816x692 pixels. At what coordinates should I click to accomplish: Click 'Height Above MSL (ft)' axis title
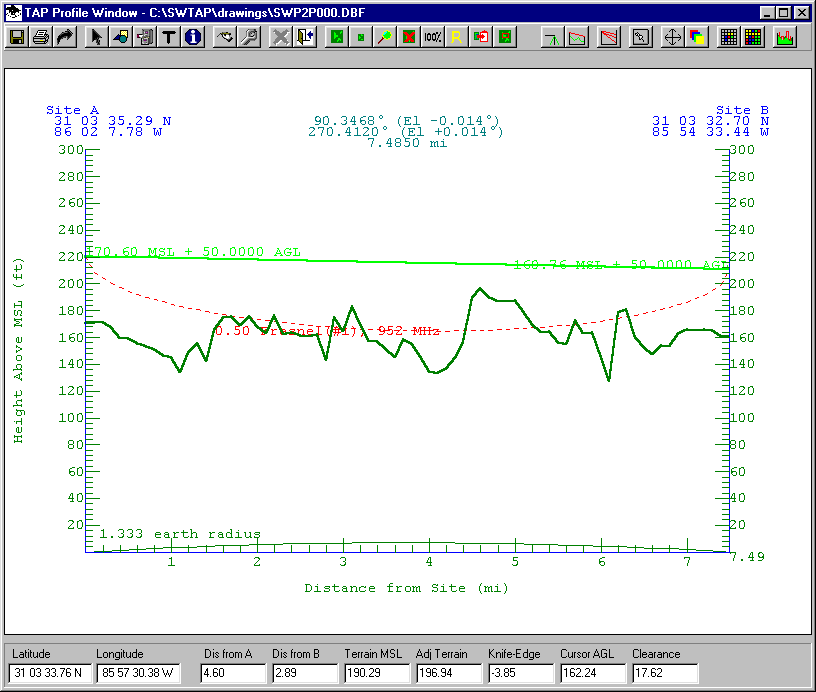[x=18, y=351]
